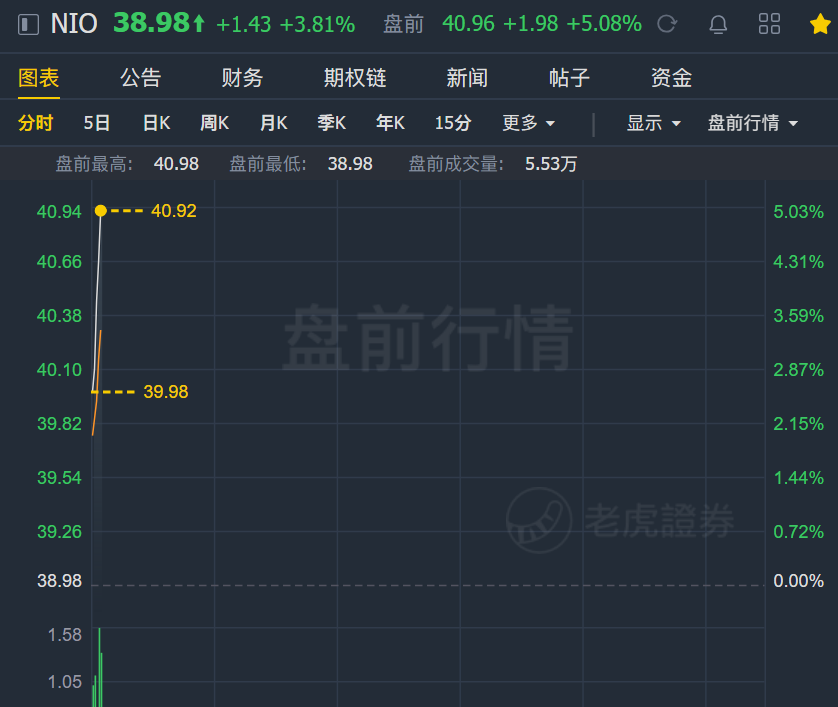838x707 pixels.
Task: Select 周K chart period
Action: pyautogui.click(x=214, y=123)
